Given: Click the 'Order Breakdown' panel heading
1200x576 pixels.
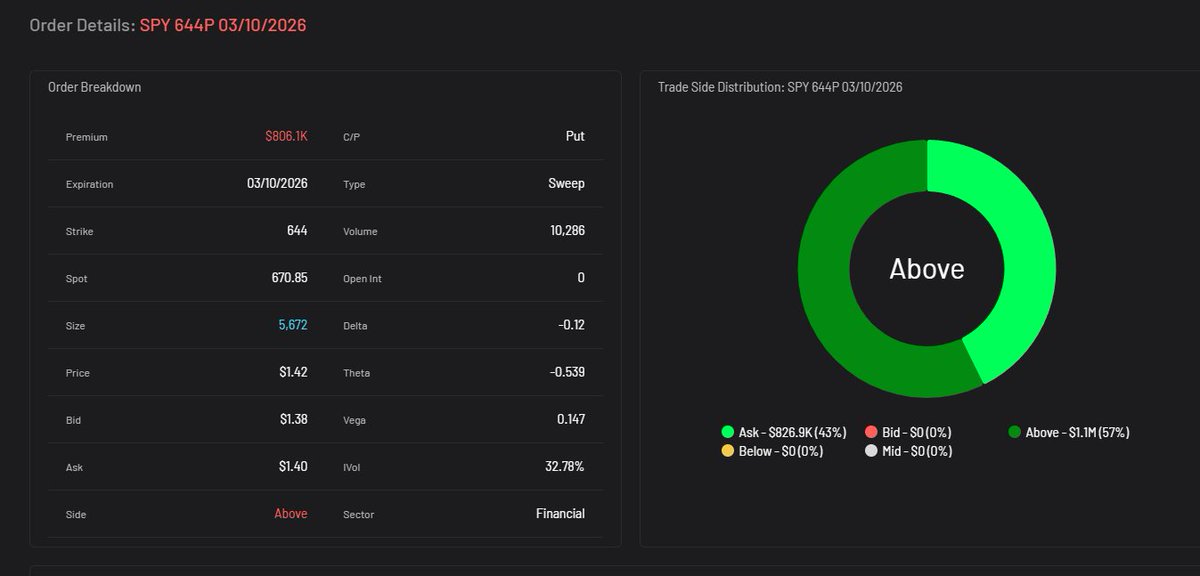Looking at the screenshot, I should coord(95,87).
